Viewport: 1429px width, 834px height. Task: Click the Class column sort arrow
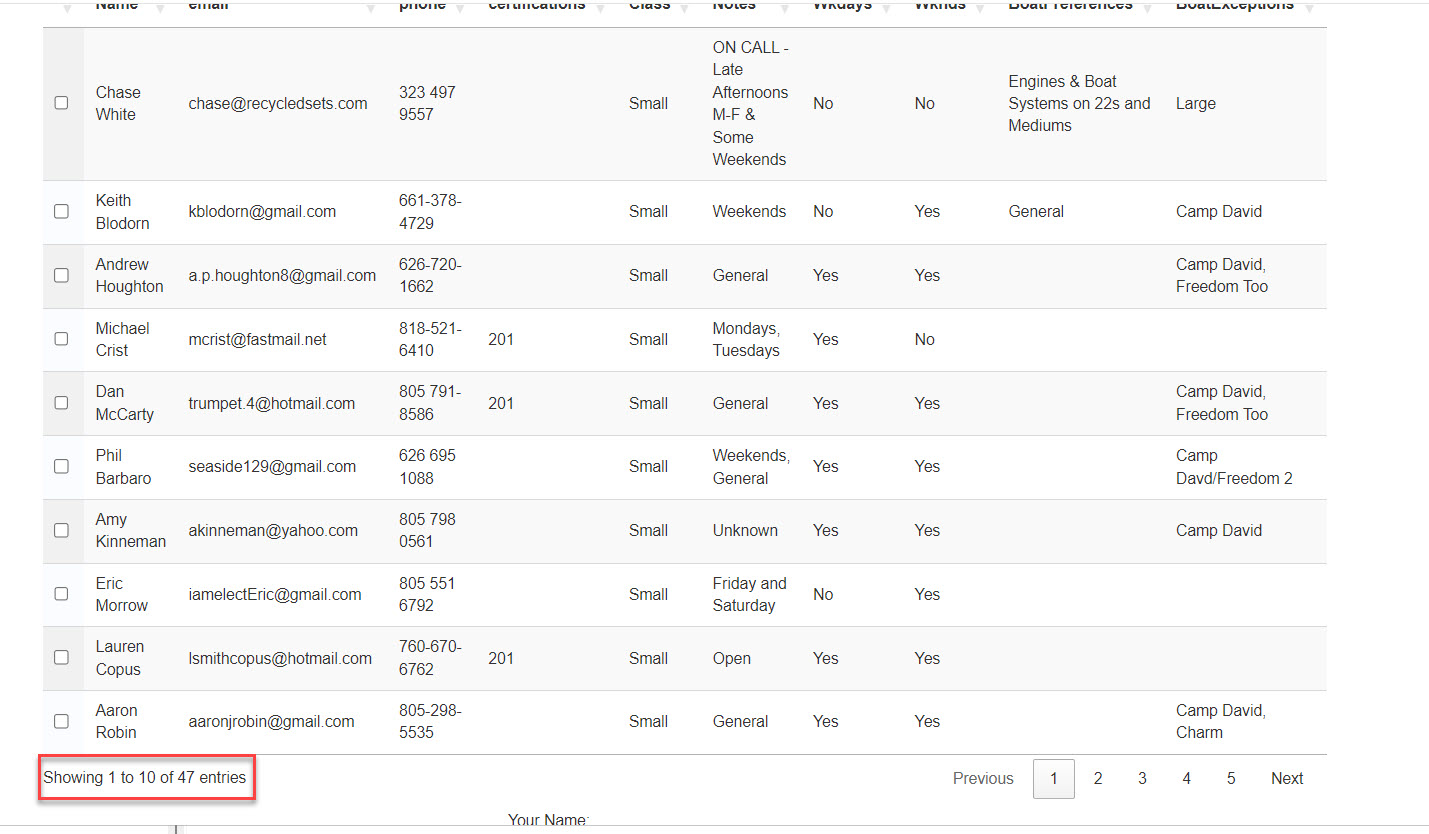click(x=684, y=9)
